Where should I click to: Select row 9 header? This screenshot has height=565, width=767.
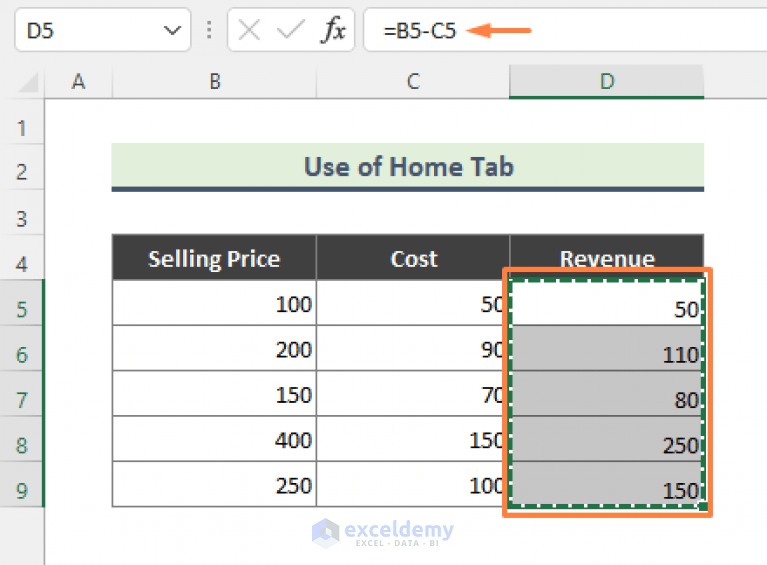tap(22, 484)
